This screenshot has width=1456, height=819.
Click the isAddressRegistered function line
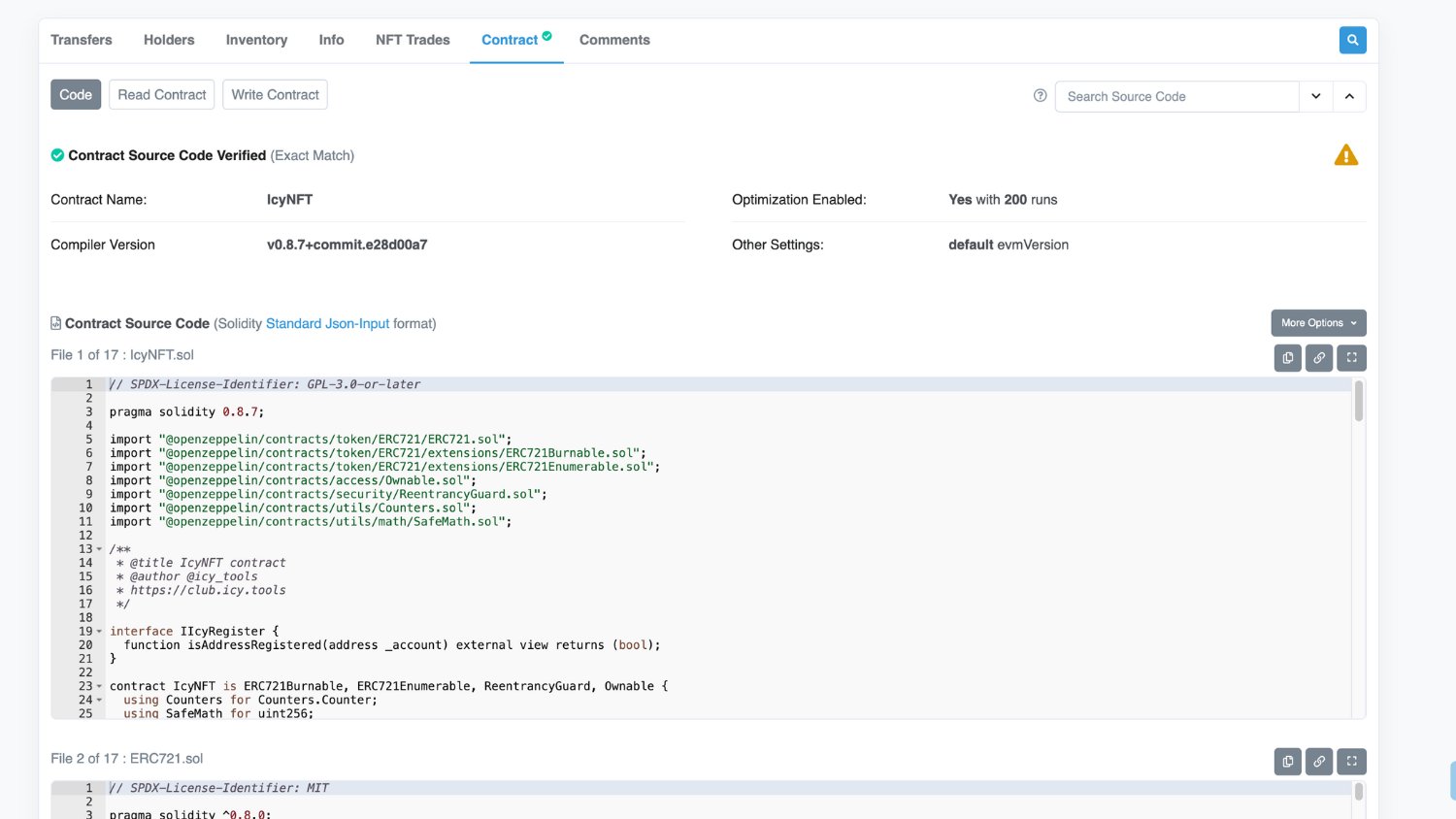[392, 644]
